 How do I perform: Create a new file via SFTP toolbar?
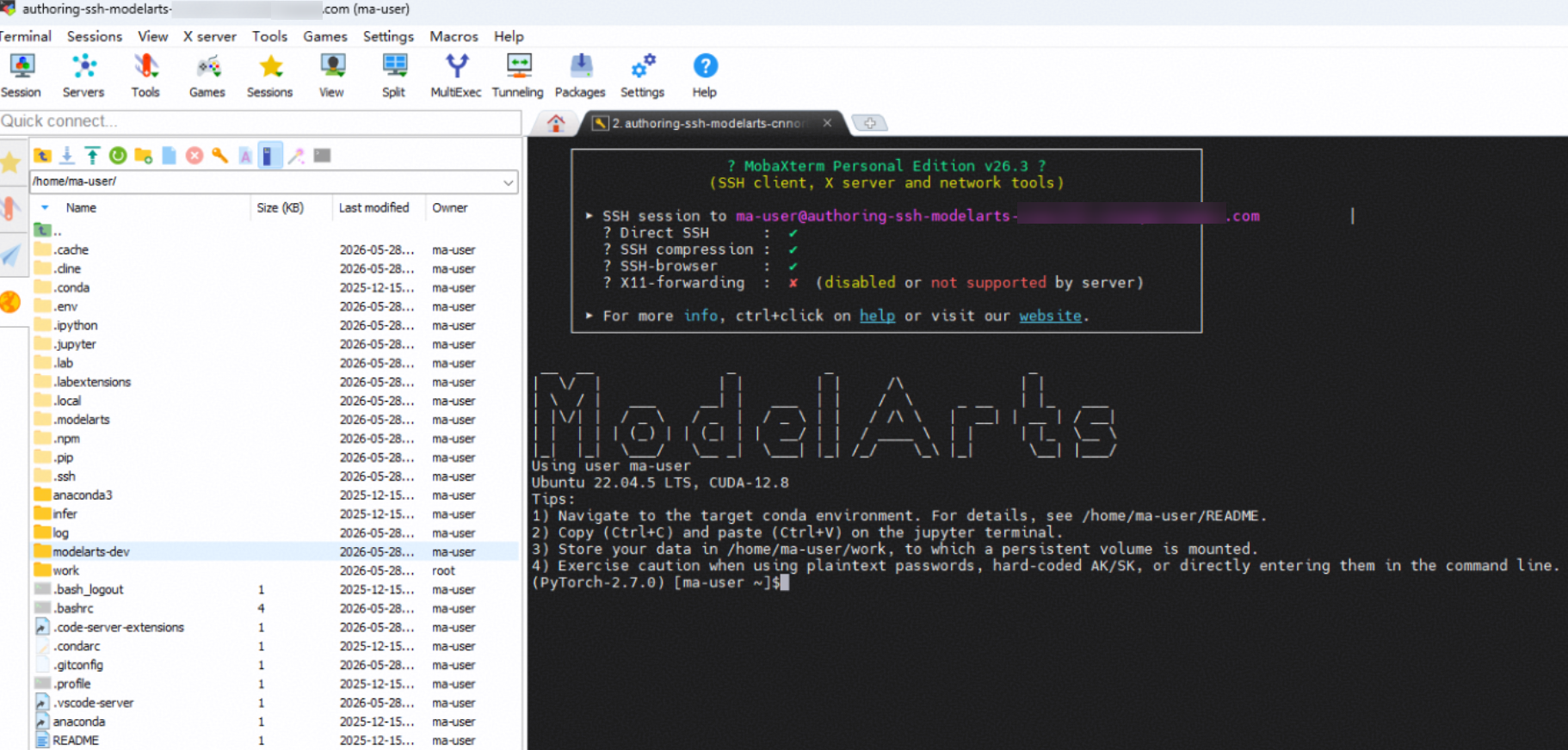tap(170, 156)
